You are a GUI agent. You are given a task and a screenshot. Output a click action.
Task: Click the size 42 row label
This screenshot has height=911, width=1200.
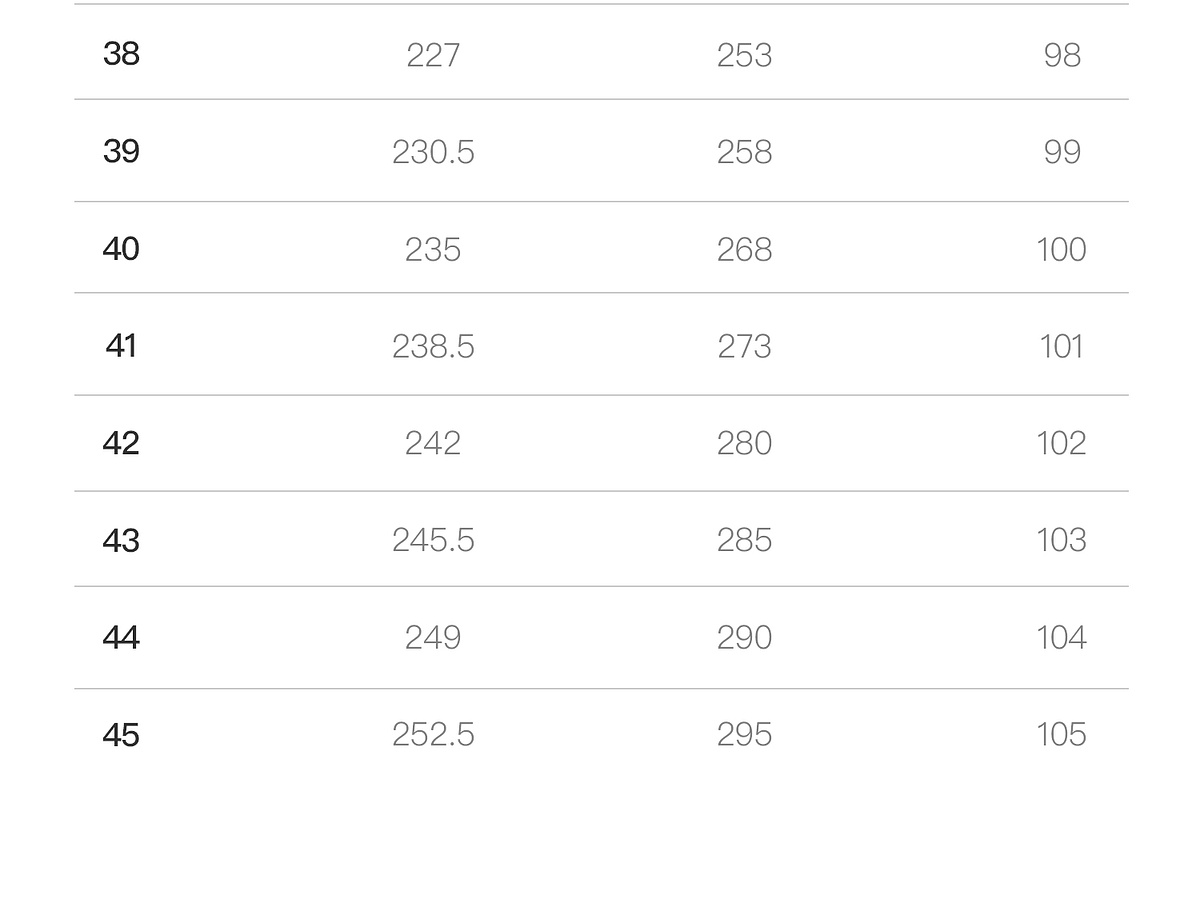coord(121,443)
